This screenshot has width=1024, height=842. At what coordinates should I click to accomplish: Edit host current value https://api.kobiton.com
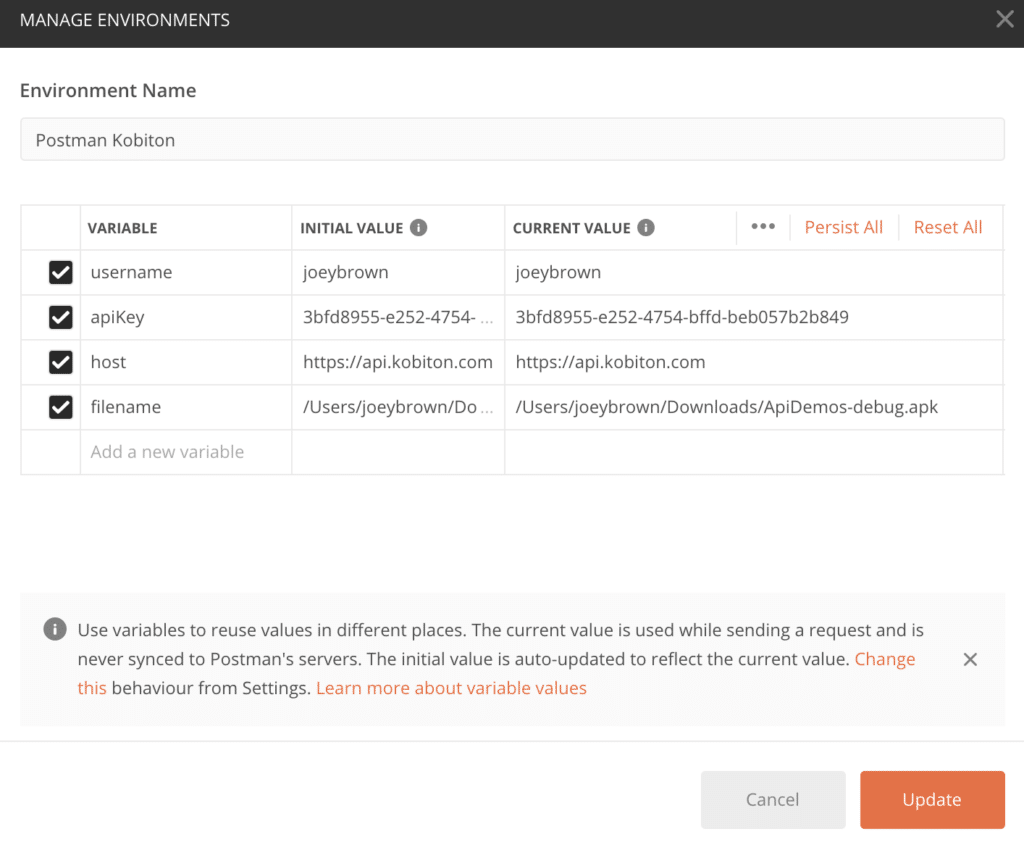754,362
